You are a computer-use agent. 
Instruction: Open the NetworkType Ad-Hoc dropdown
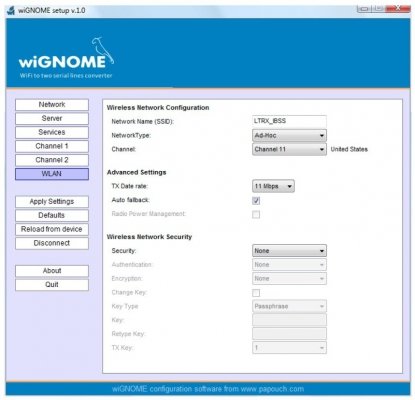[289, 136]
